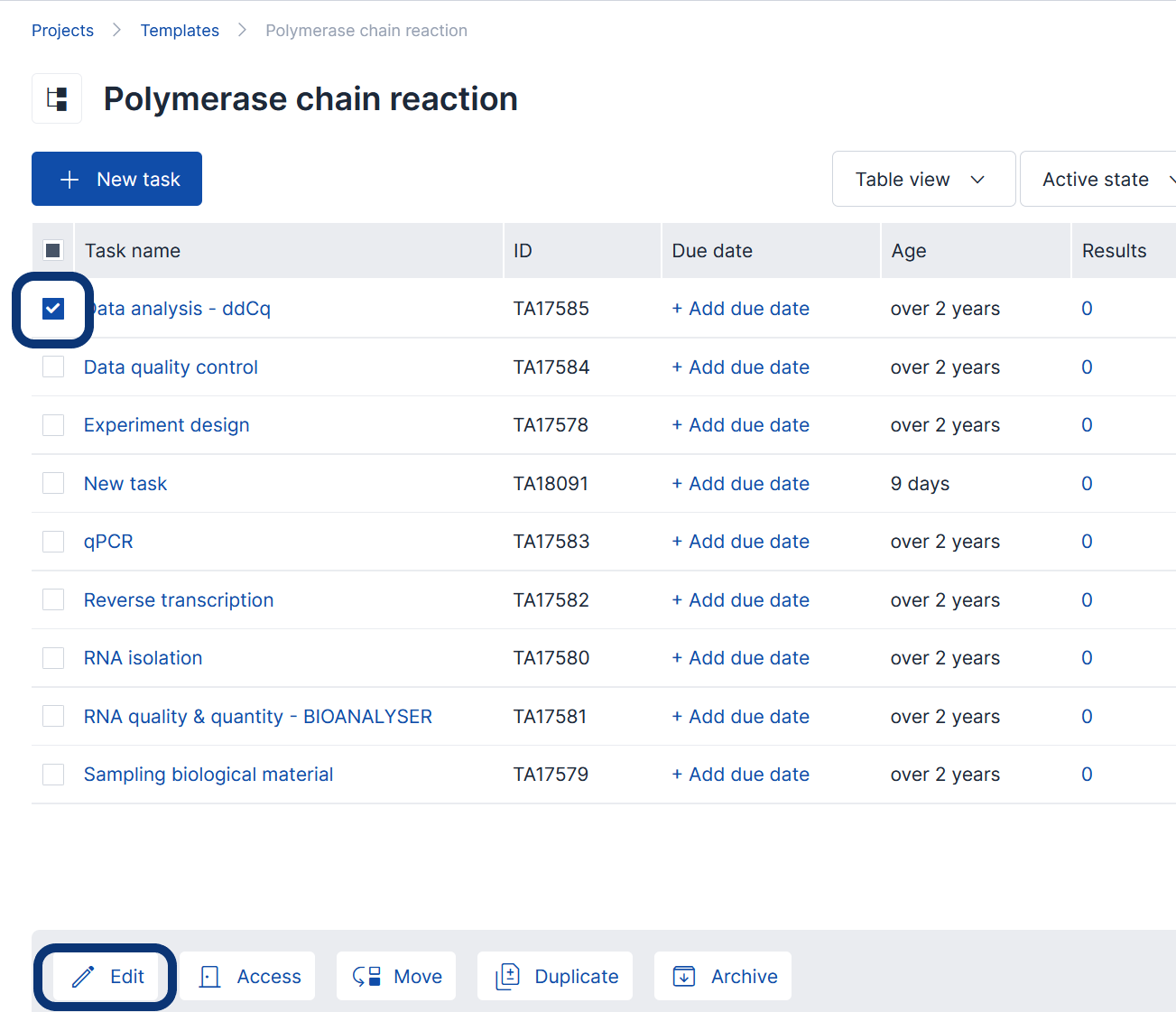Navigate to Templates breadcrumb
1176x1012 pixels.
pyautogui.click(x=180, y=31)
